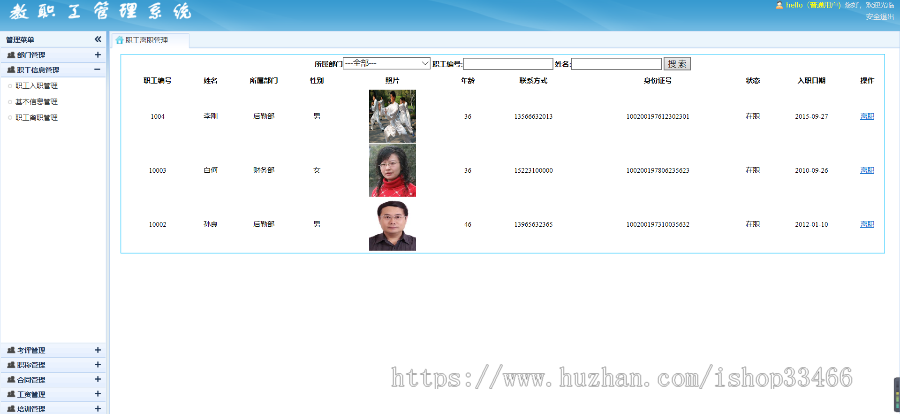Viewport: 900px width, 414px height.
Task: Click the 安全退出 logout link
Action: click(879, 17)
